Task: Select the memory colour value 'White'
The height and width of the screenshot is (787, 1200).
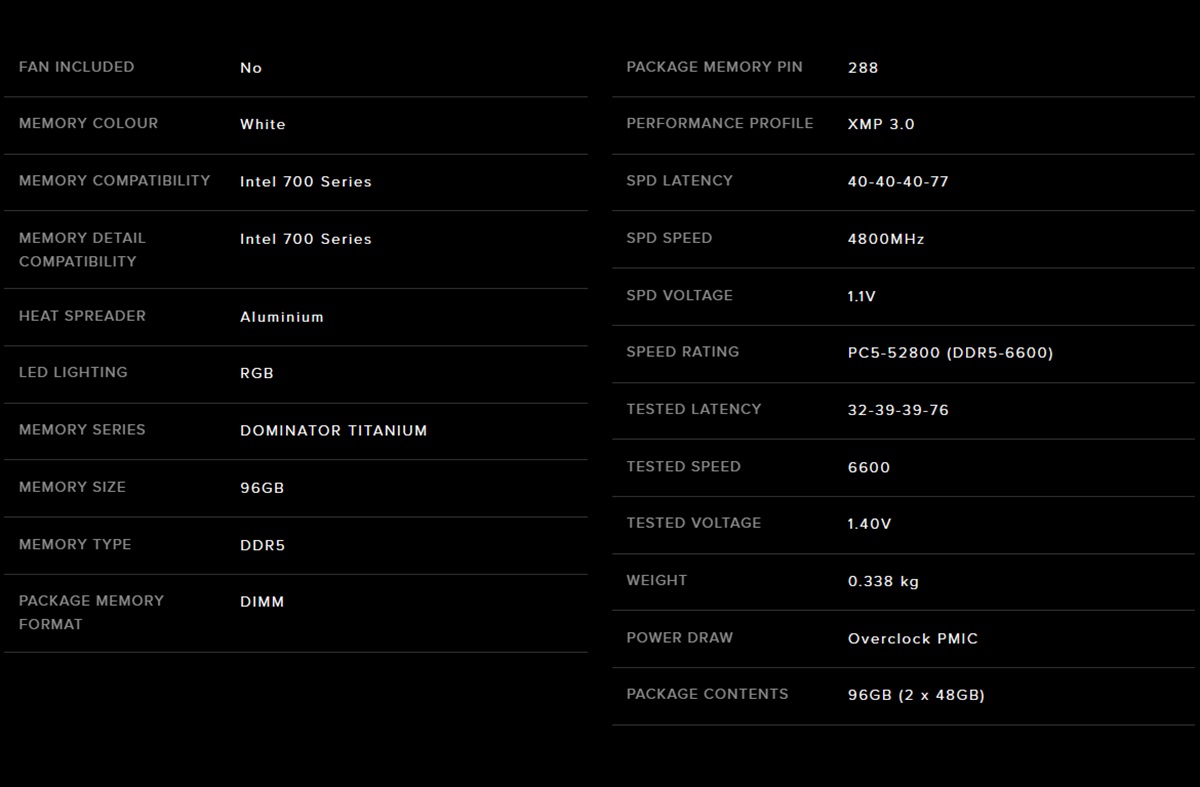Action: click(x=263, y=124)
